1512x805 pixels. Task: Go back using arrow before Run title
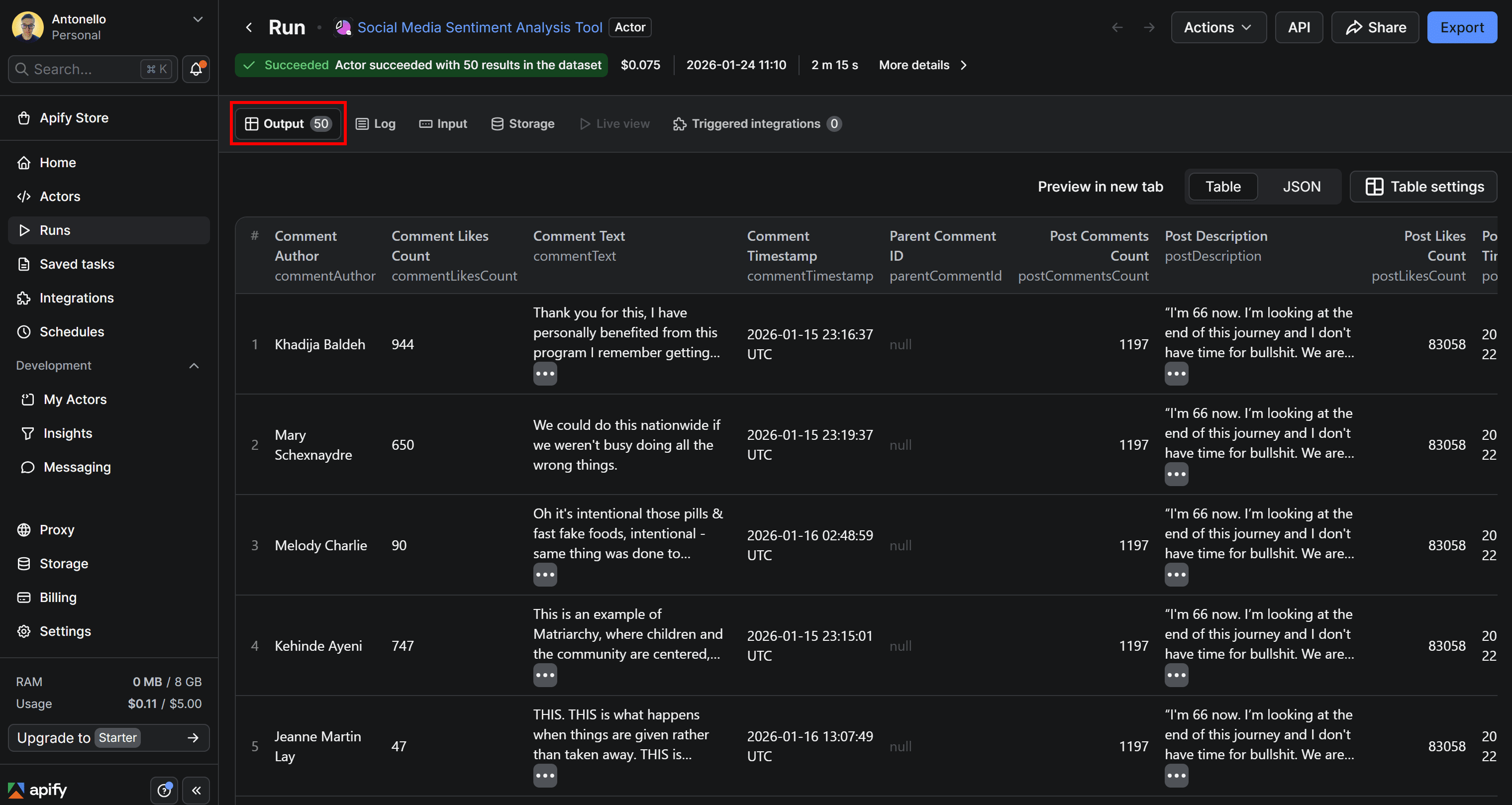pyautogui.click(x=249, y=27)
